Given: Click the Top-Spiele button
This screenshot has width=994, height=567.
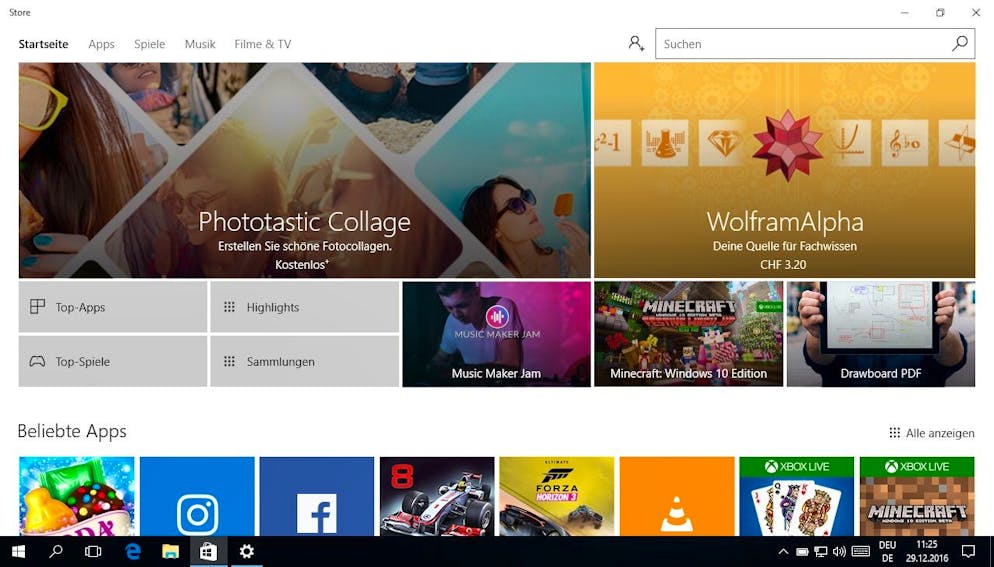Looking at the screenshot, I should 113,362.
